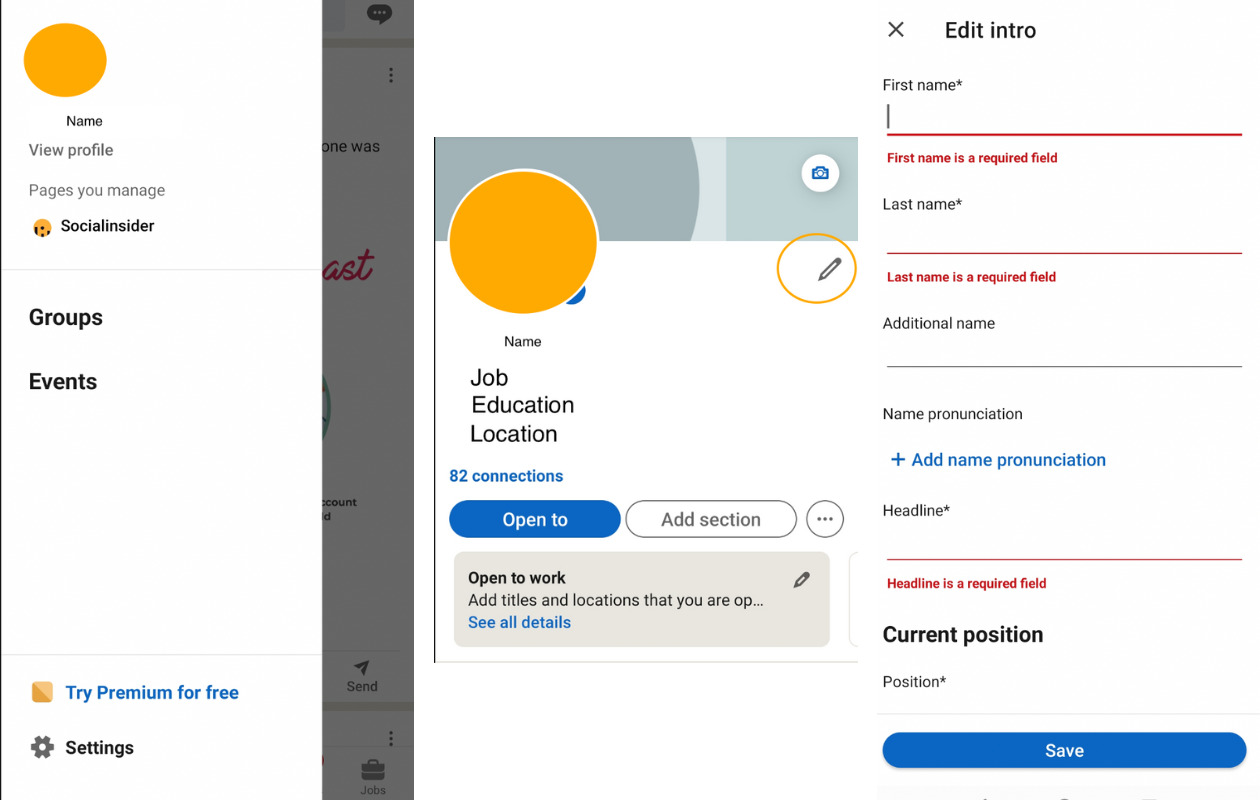Image resolution: width=1260 pixels, height=800 pixels.
Task: Open 82 connections link
Action: pos(506,476)
